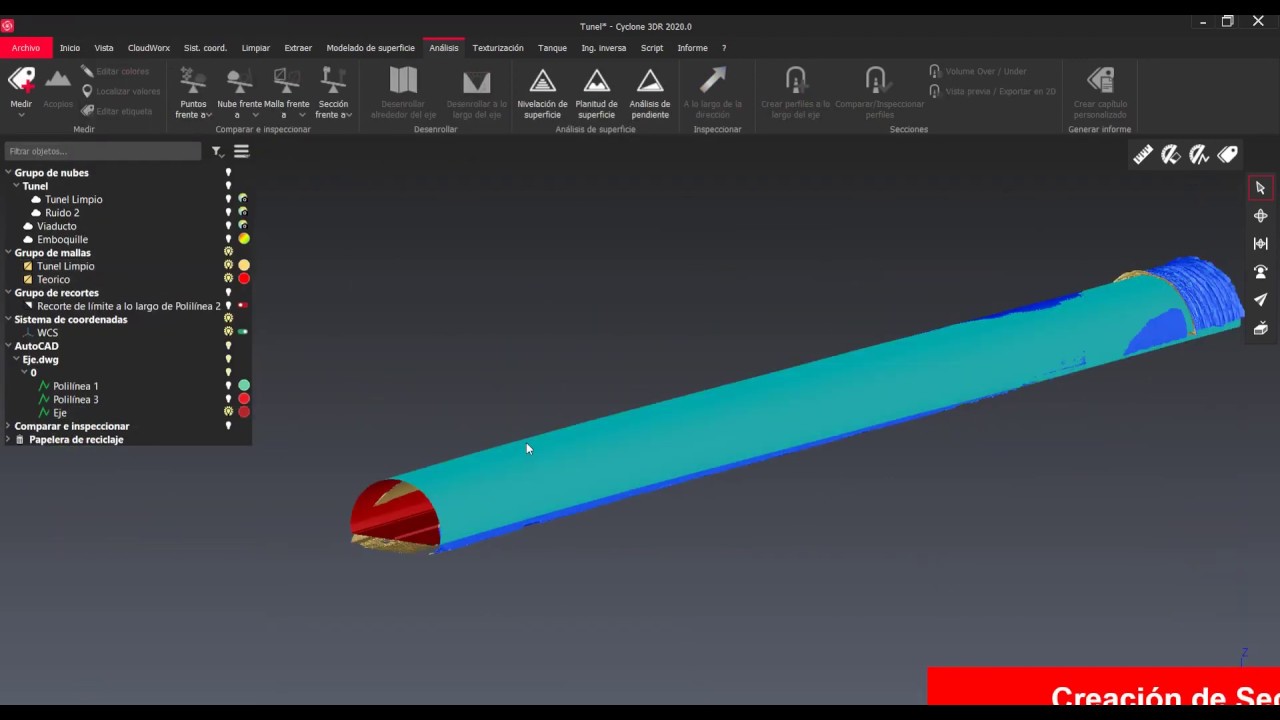The height and width of the screenshot is (720, 1280).
Task: Switch to the Inicio tab
Action: [69, 48]
